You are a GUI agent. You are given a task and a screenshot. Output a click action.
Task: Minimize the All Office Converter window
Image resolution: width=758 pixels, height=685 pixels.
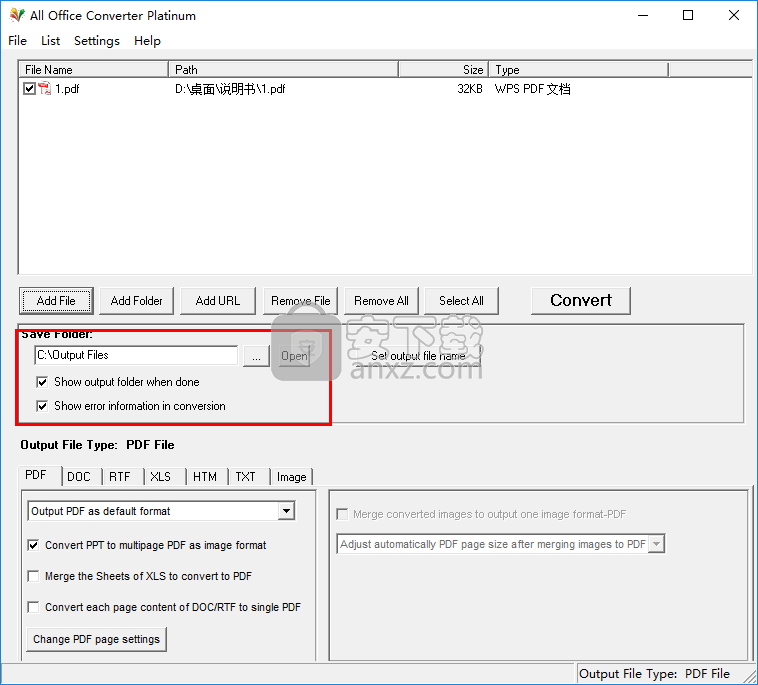tap(642, 15)
